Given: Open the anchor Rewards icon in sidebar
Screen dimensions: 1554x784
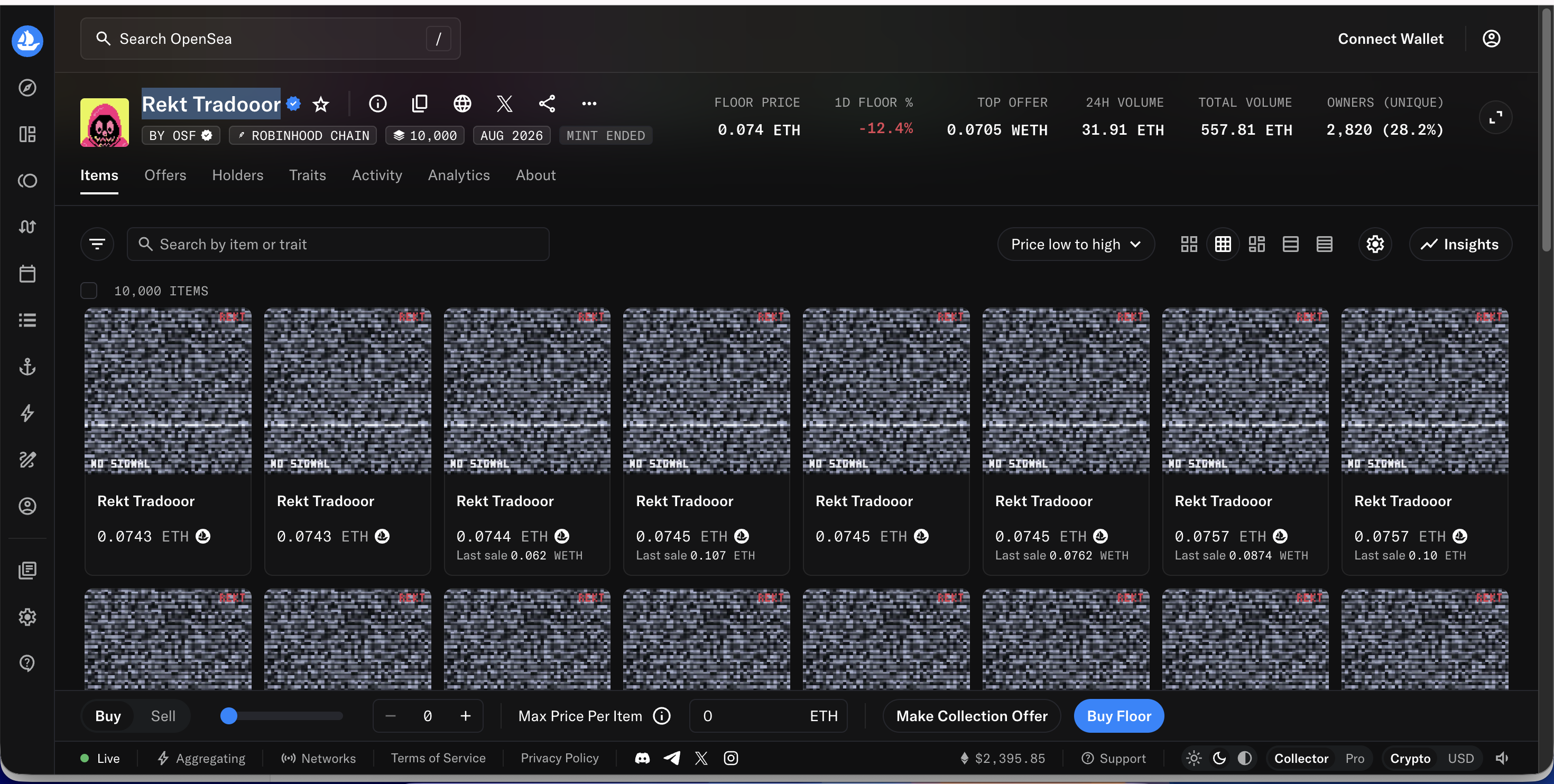Looking at the screenshot, I should point(27,366).
